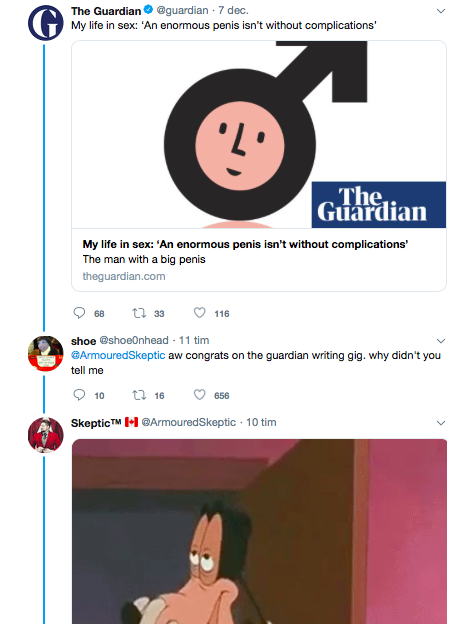This screenshot has width=475, height=624.
Task: Open The Guardian profile avatar
Action: pyautogui.click(x=45, y=23)
